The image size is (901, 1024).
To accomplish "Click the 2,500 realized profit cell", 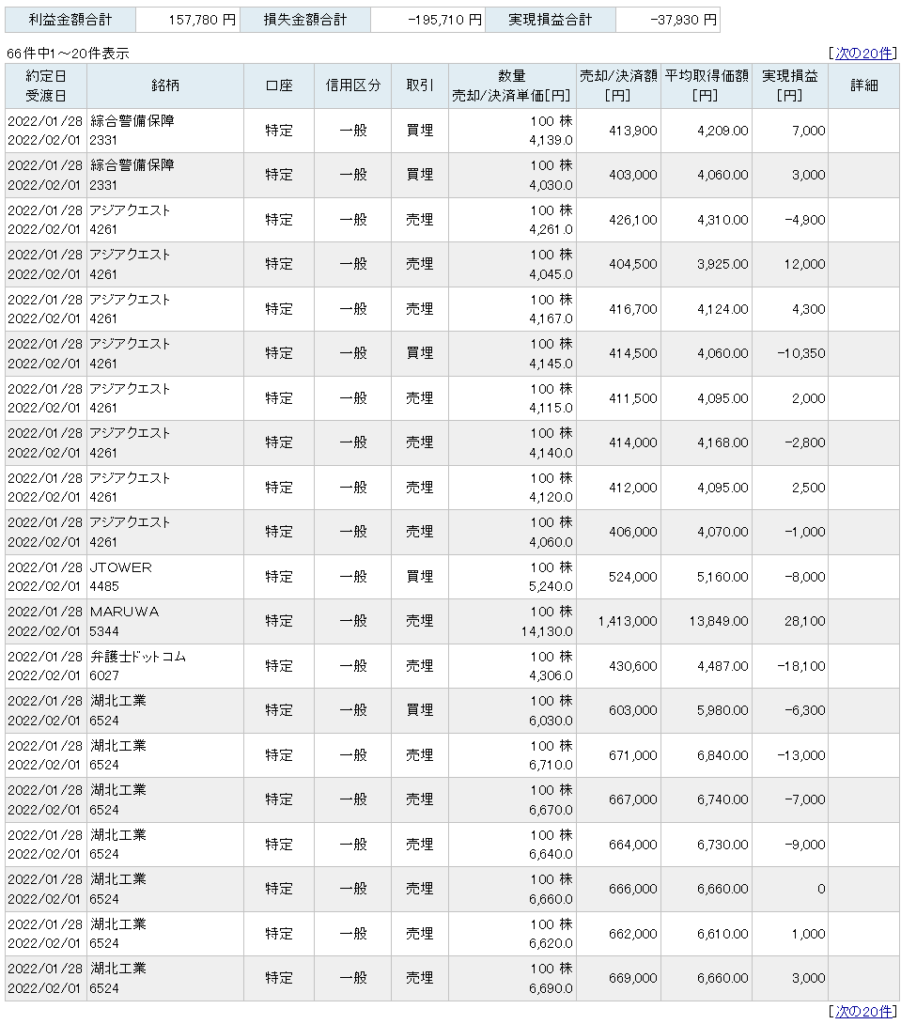I will click(x=790, y=487).
